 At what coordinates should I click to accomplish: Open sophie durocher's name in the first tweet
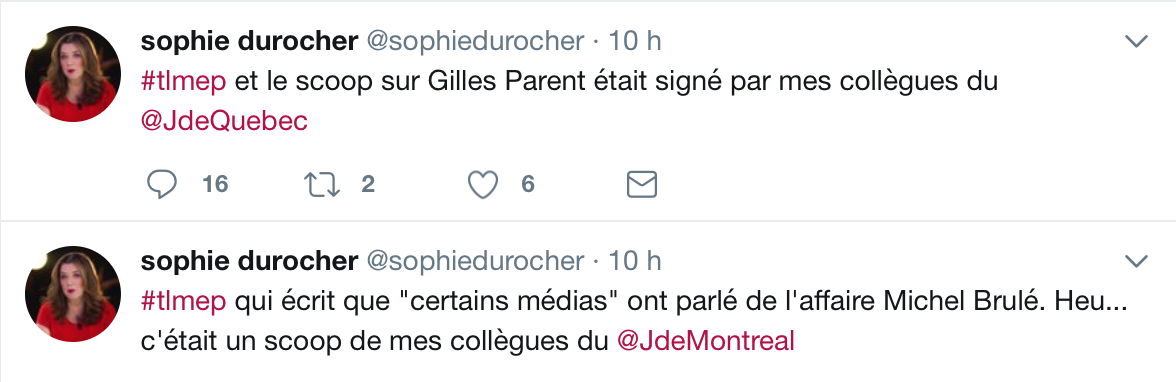tap(249, 41)
